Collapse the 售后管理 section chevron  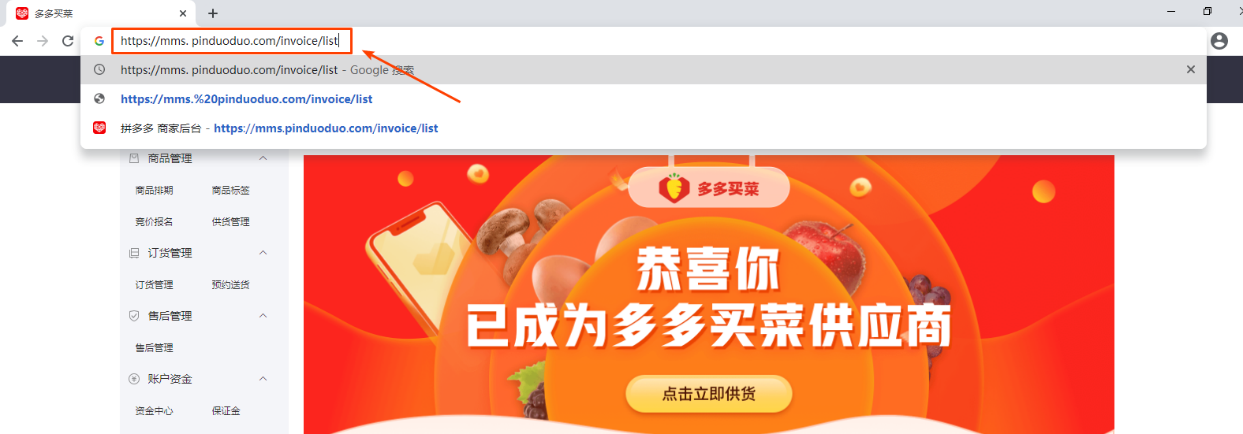pos(263,316)
